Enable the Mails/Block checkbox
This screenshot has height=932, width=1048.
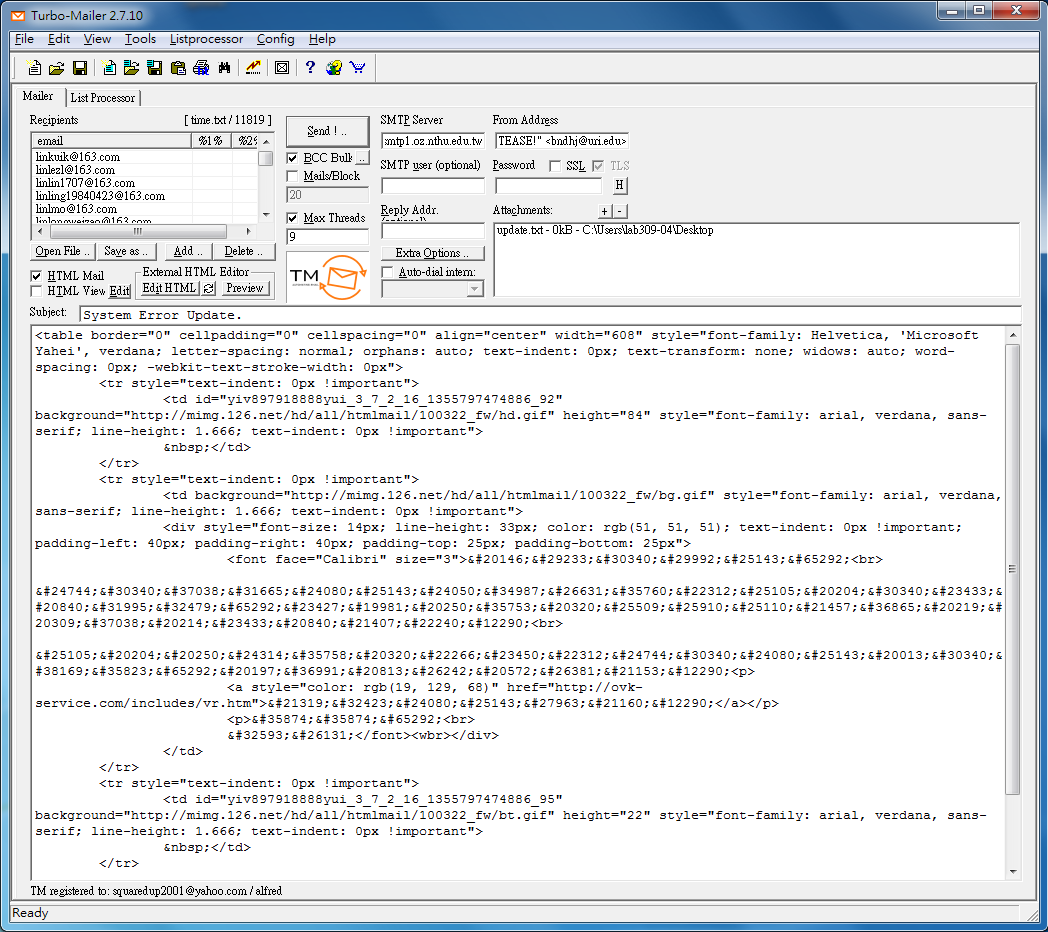point(293,176)
